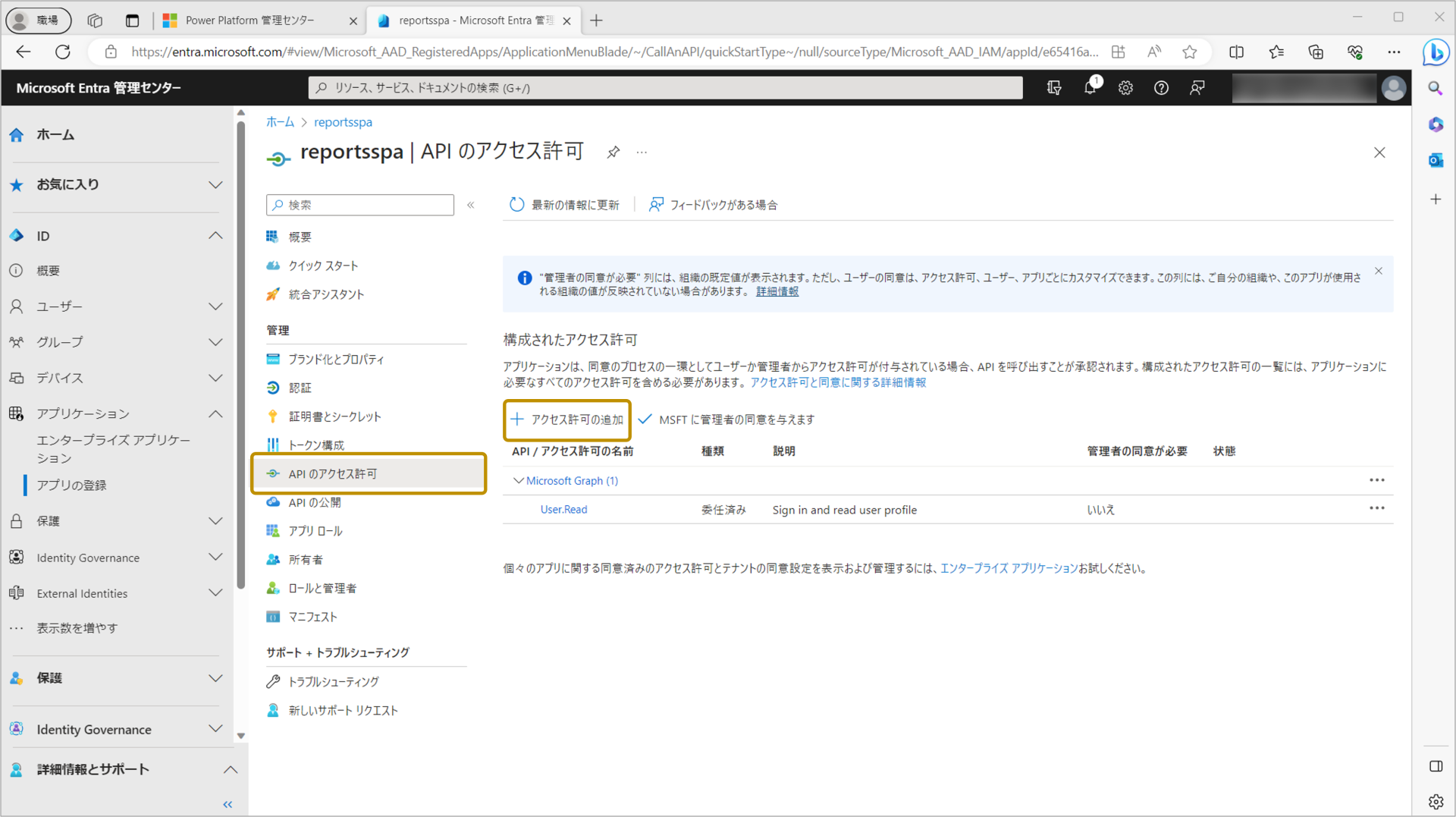Add this page to favorites star
Image resolution: width=1456 pixels, height=817 pixels.
(x=1190, y=52)
